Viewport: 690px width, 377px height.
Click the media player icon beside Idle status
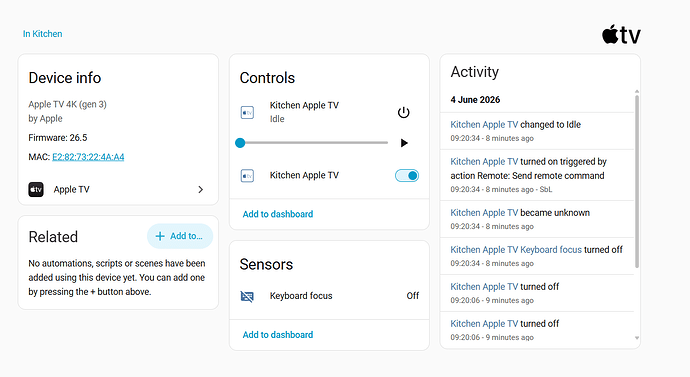pos(247,112)
